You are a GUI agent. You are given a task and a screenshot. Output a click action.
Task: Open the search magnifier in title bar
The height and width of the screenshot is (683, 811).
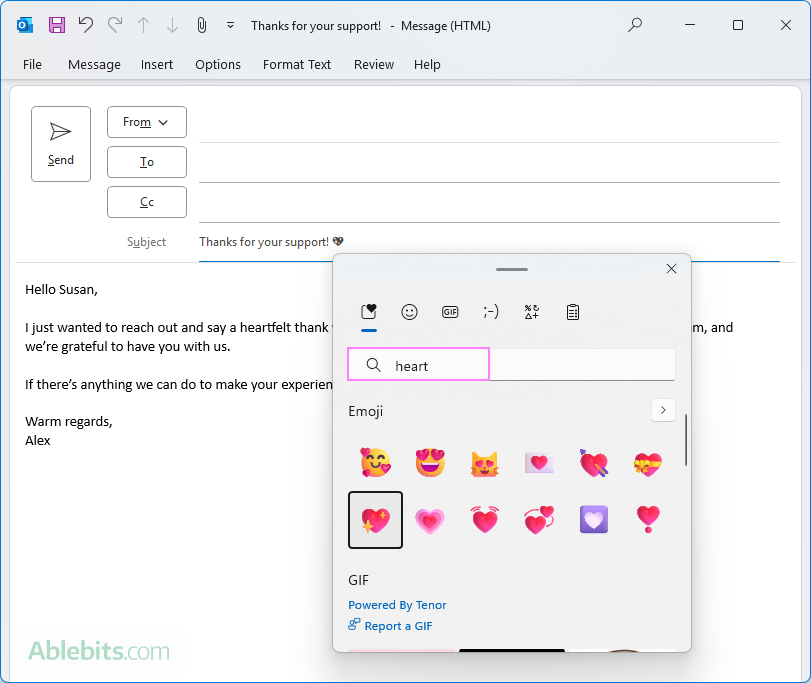coord(635,25)
